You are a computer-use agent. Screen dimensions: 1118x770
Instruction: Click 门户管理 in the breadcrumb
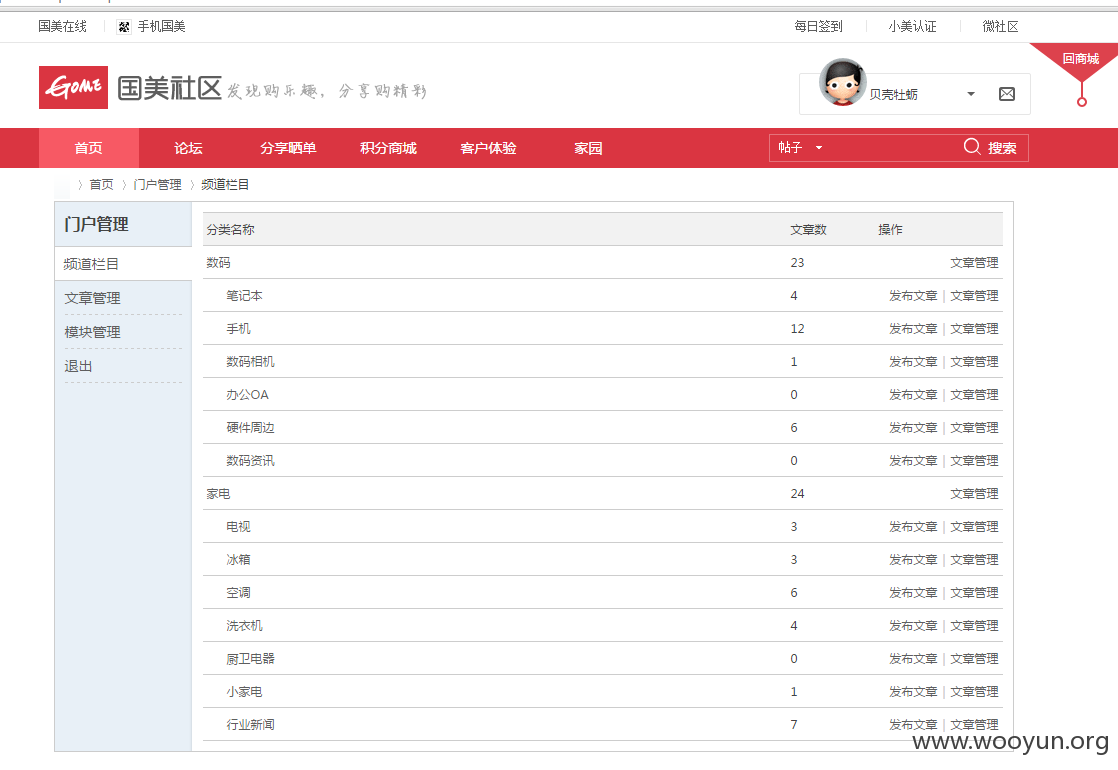(158, 185)
